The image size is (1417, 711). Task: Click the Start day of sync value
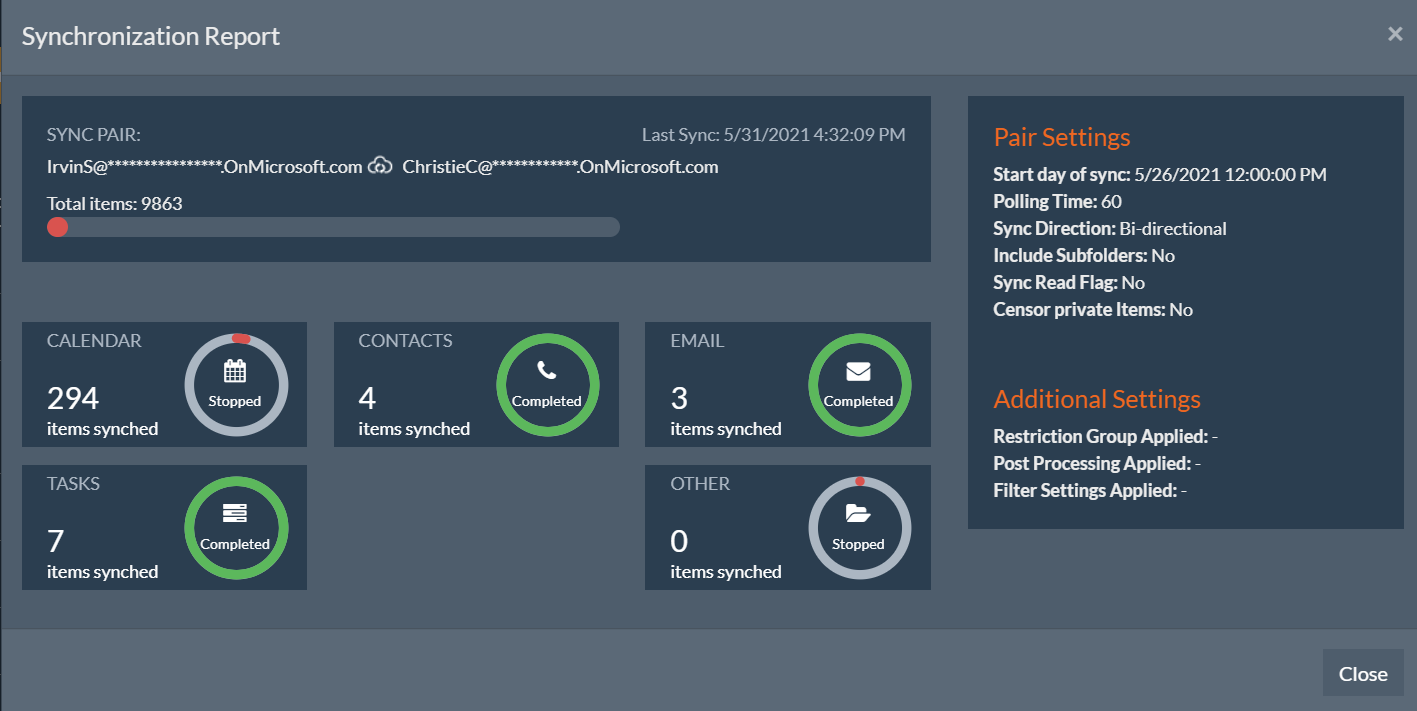[x=1230, y=174]
